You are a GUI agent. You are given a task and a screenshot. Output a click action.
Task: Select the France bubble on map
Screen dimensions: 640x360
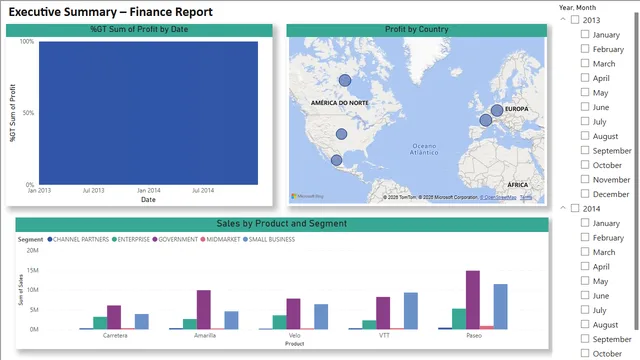486,120
